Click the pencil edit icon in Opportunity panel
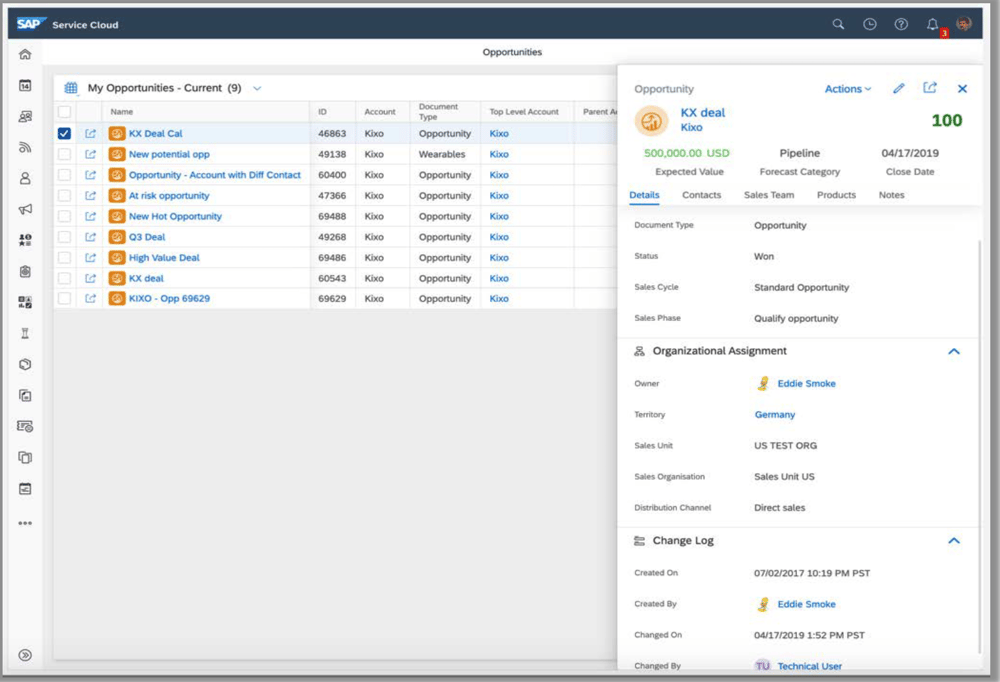This screenshot has height=682, width=1000. 899,89
